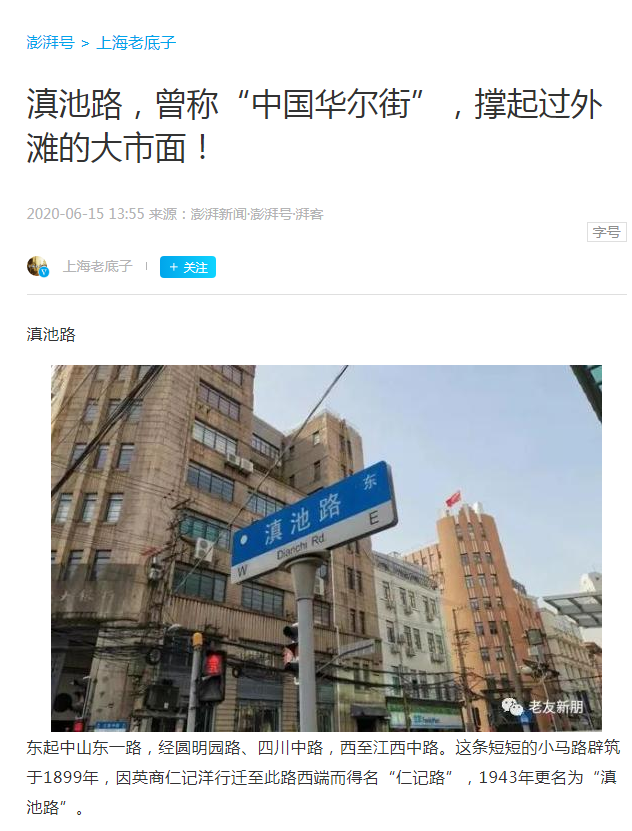
Task: Click the 滇池路 caption above photo
Action: pos(51,334)
